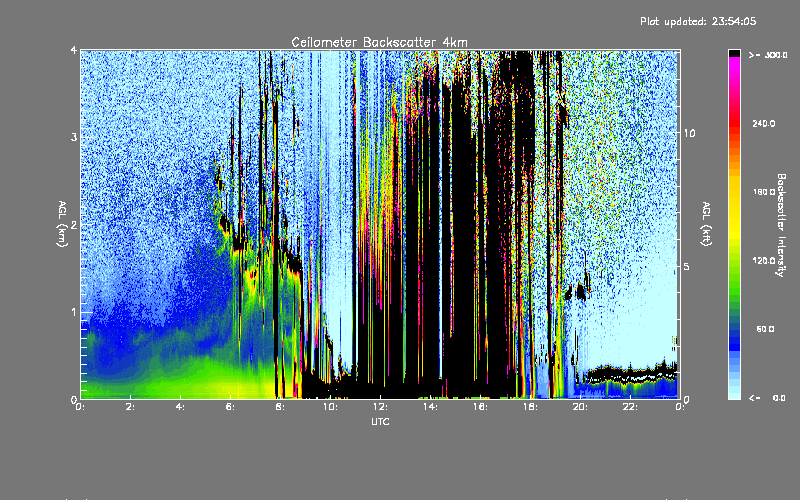Image resolution: width=800 pixels, height=500 pixels.
Task: Click the 2: tick on the UTC axis
Action: pos(131,407)
